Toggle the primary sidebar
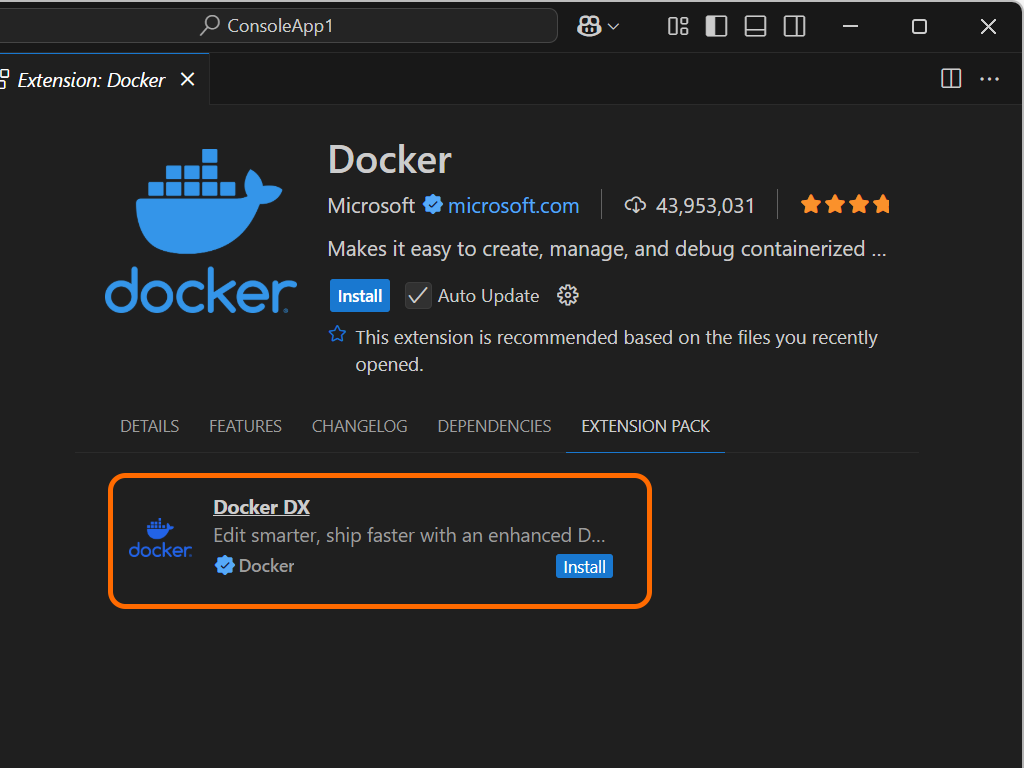The width and height of the screenshot is (1024, 768). pyautogui.click(x=716, y=26)
